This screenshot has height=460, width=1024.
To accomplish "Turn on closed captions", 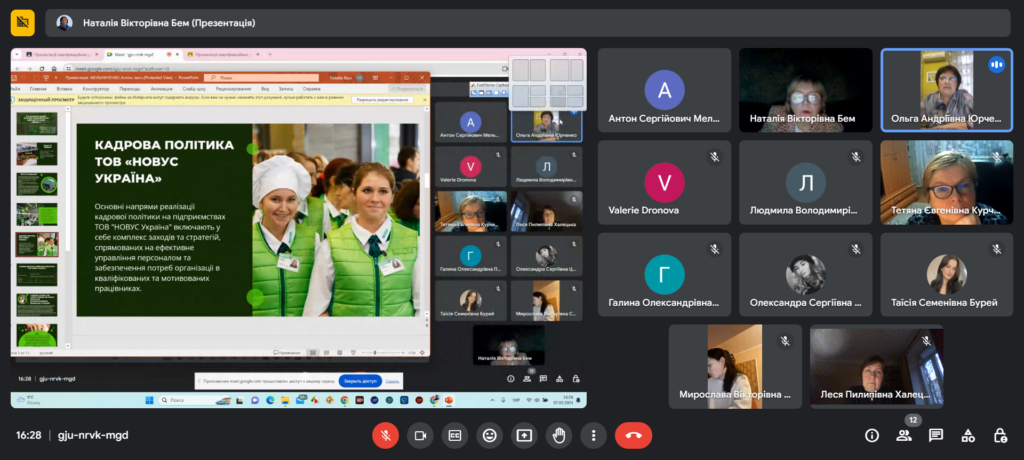I will 454,435.
